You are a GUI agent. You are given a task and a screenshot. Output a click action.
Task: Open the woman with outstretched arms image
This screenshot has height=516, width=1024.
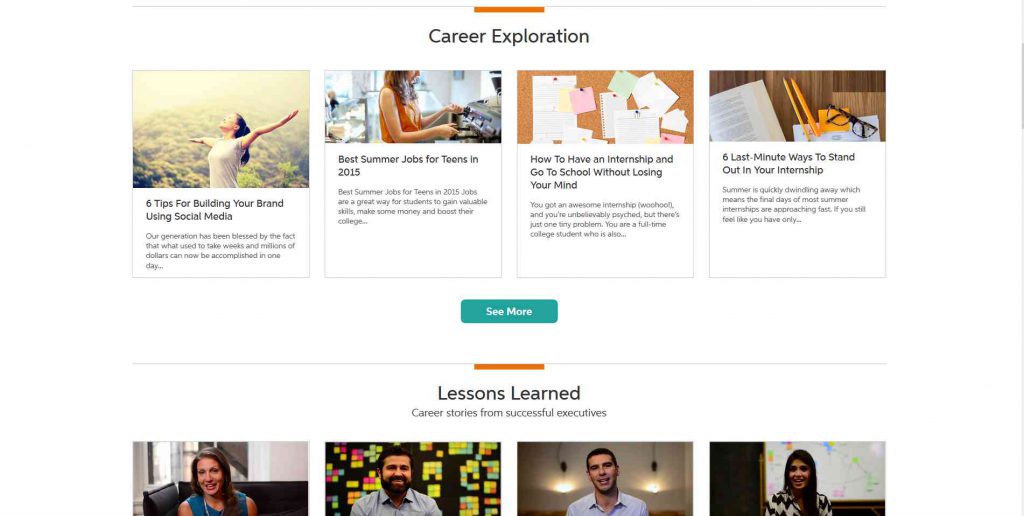(221, 129)
